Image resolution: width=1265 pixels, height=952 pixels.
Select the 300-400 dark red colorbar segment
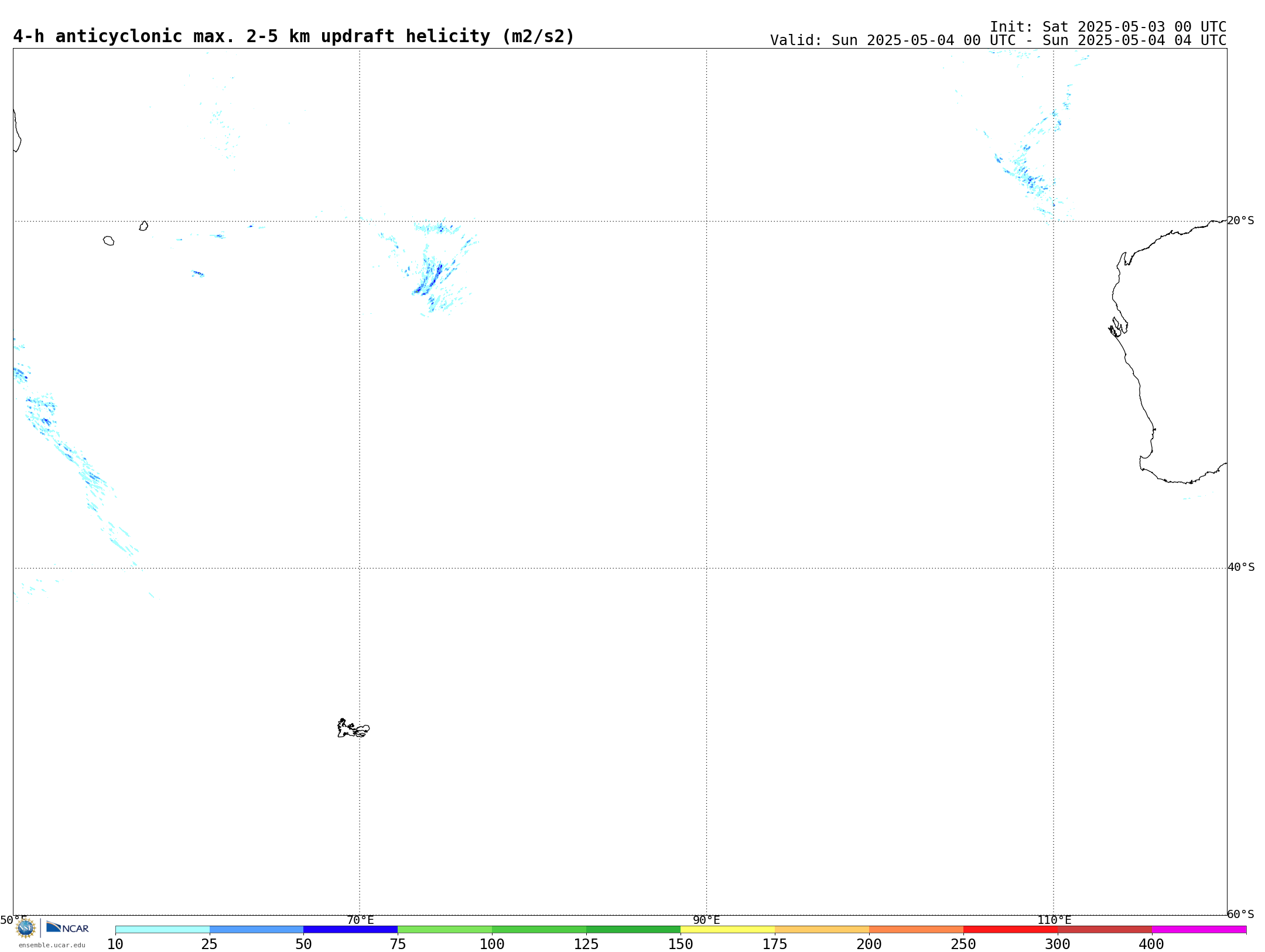point(1105,929)
